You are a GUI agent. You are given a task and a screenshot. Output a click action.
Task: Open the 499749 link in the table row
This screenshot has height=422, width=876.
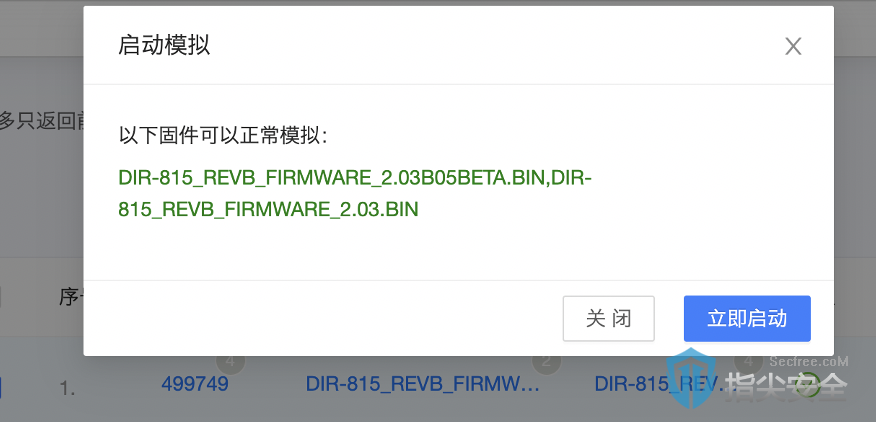tap(195, 384)
